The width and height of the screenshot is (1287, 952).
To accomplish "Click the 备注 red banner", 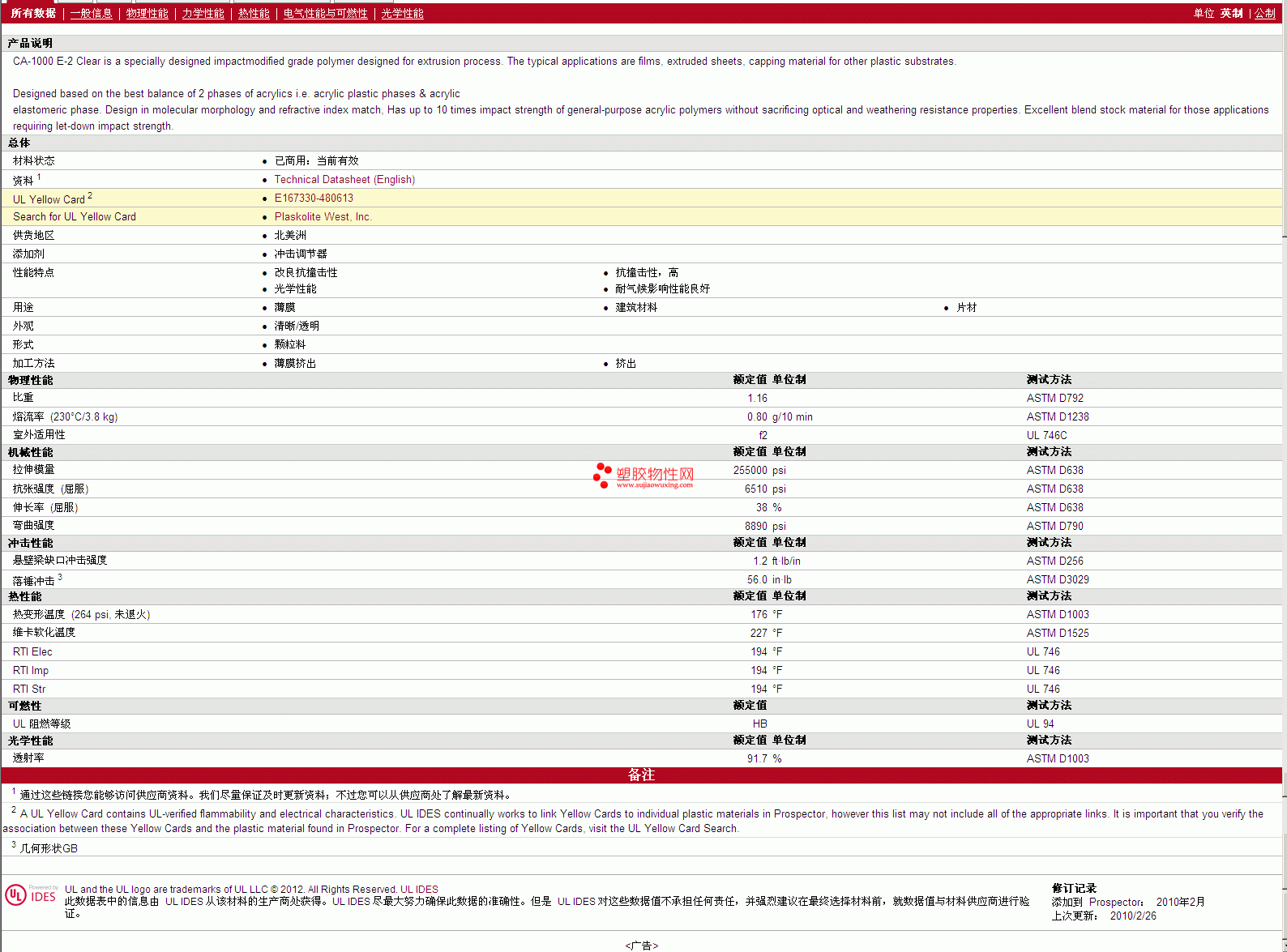I will click(x=641, y=775).
